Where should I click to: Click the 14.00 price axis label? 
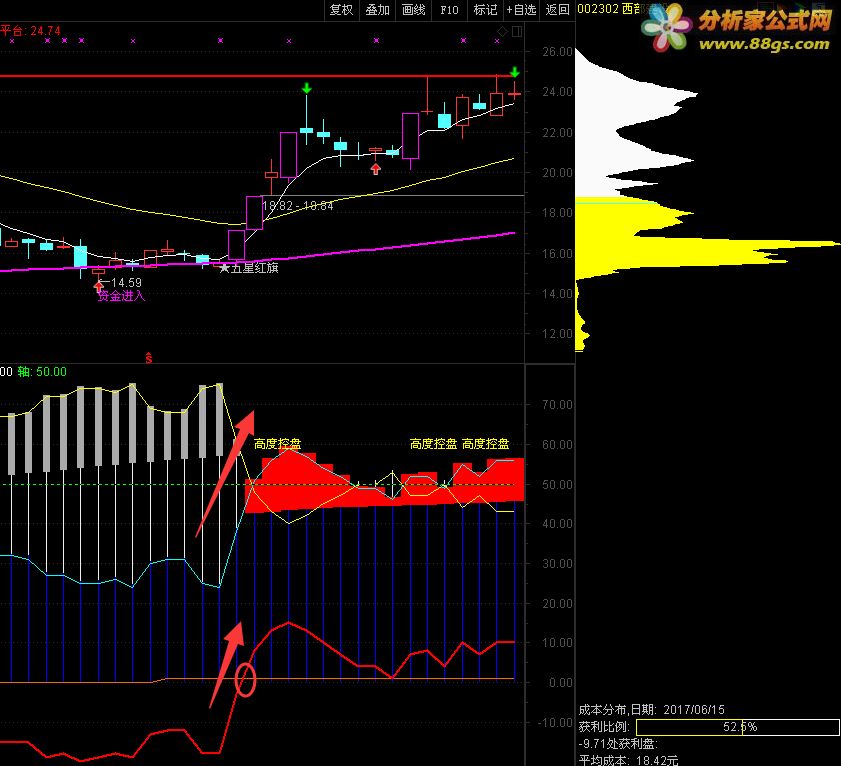coord(557,293)
